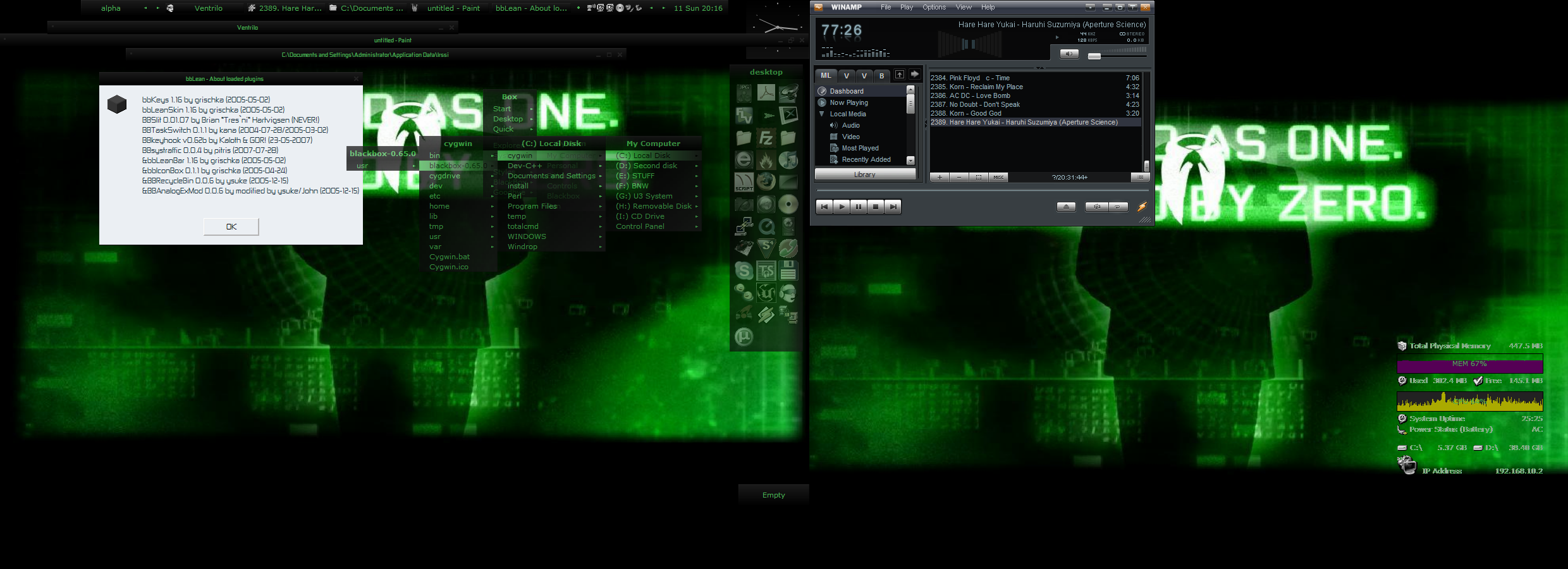Click the Library button in Winamp
1568x569 pixels.
(x=865, y=174)
